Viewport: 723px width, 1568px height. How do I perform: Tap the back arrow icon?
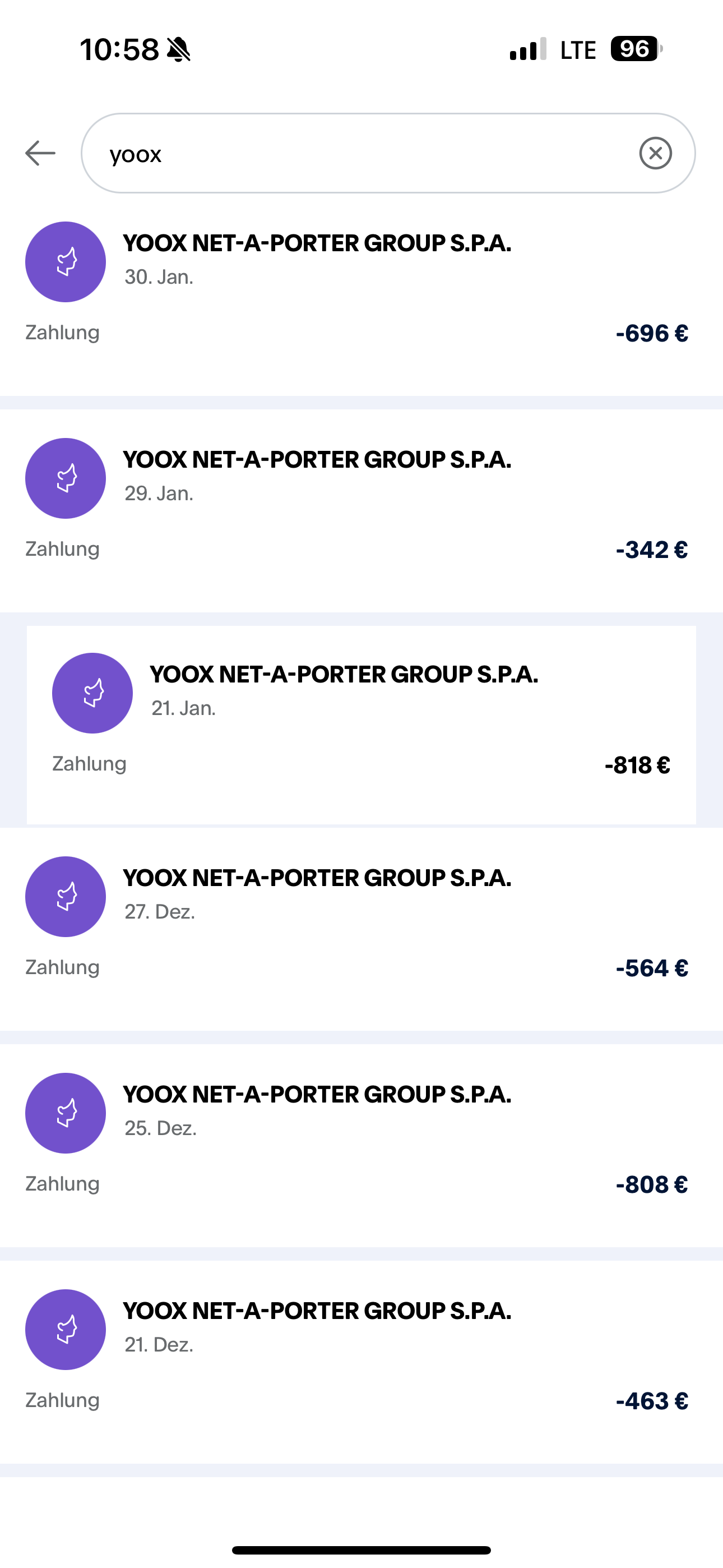(40, 153)
